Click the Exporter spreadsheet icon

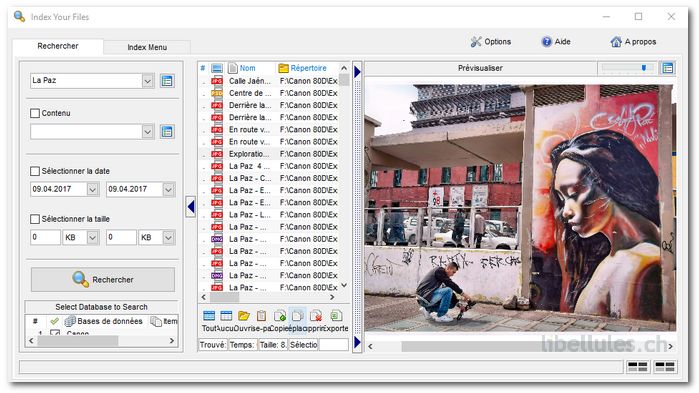336,316
